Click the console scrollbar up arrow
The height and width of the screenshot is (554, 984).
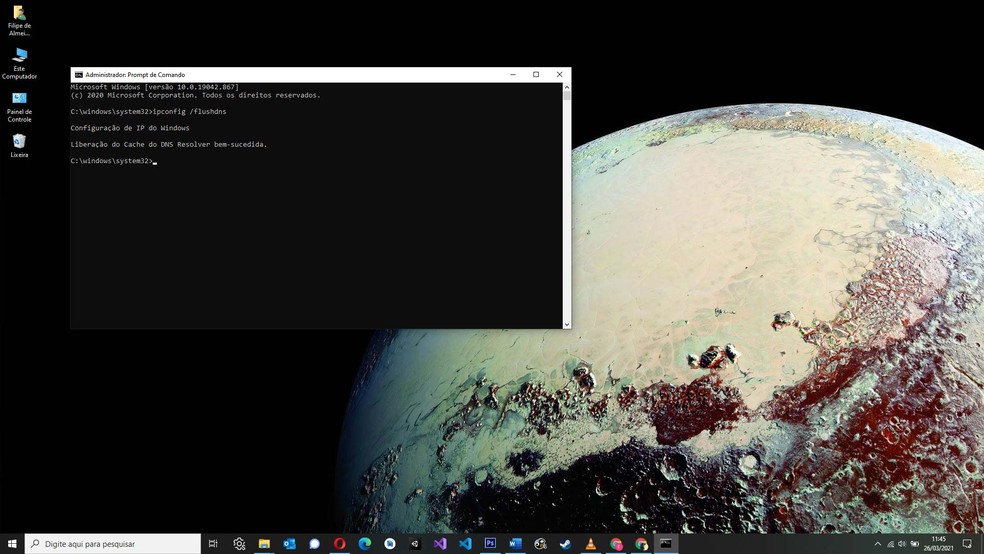[x=567, y=87]
